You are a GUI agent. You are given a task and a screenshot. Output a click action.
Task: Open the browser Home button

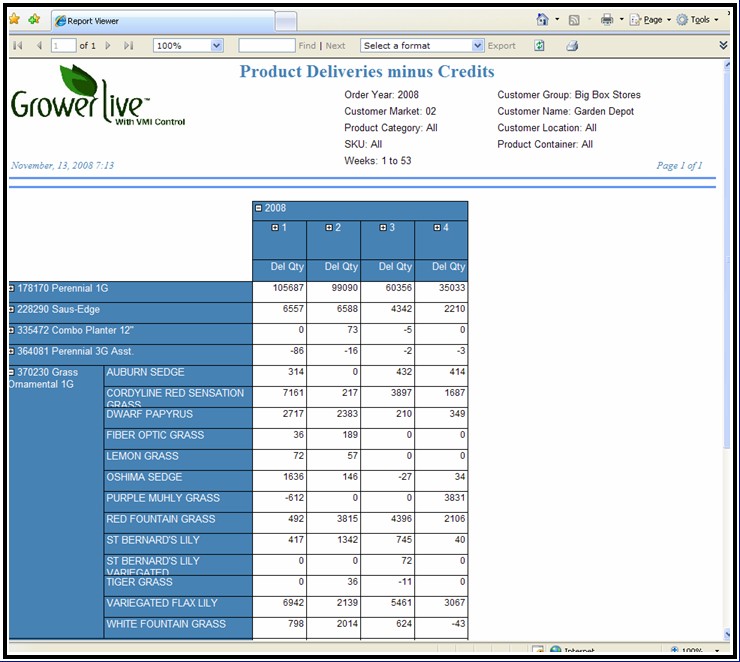click(x=542, y=19)
